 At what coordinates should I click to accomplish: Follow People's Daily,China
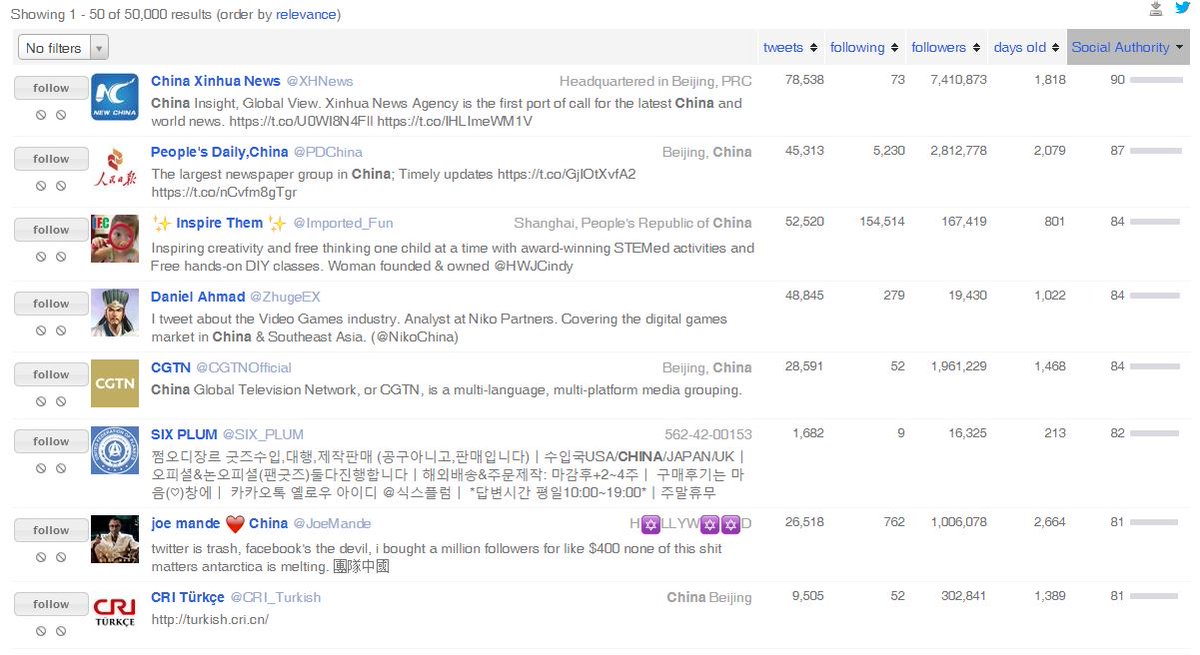pyautogui.click(x=51, y=159)
